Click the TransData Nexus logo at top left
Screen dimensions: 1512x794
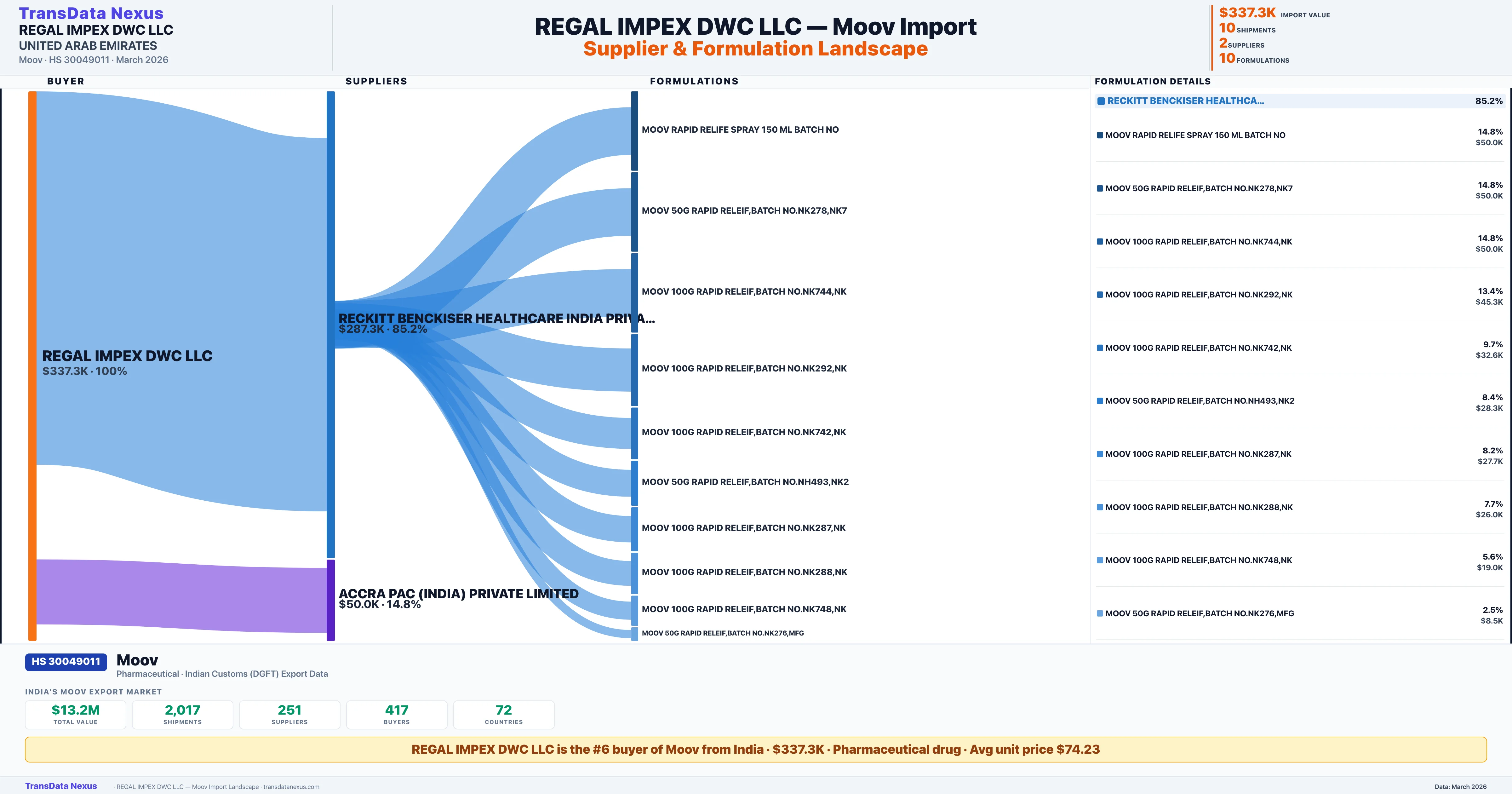click(x=91, y=13)
